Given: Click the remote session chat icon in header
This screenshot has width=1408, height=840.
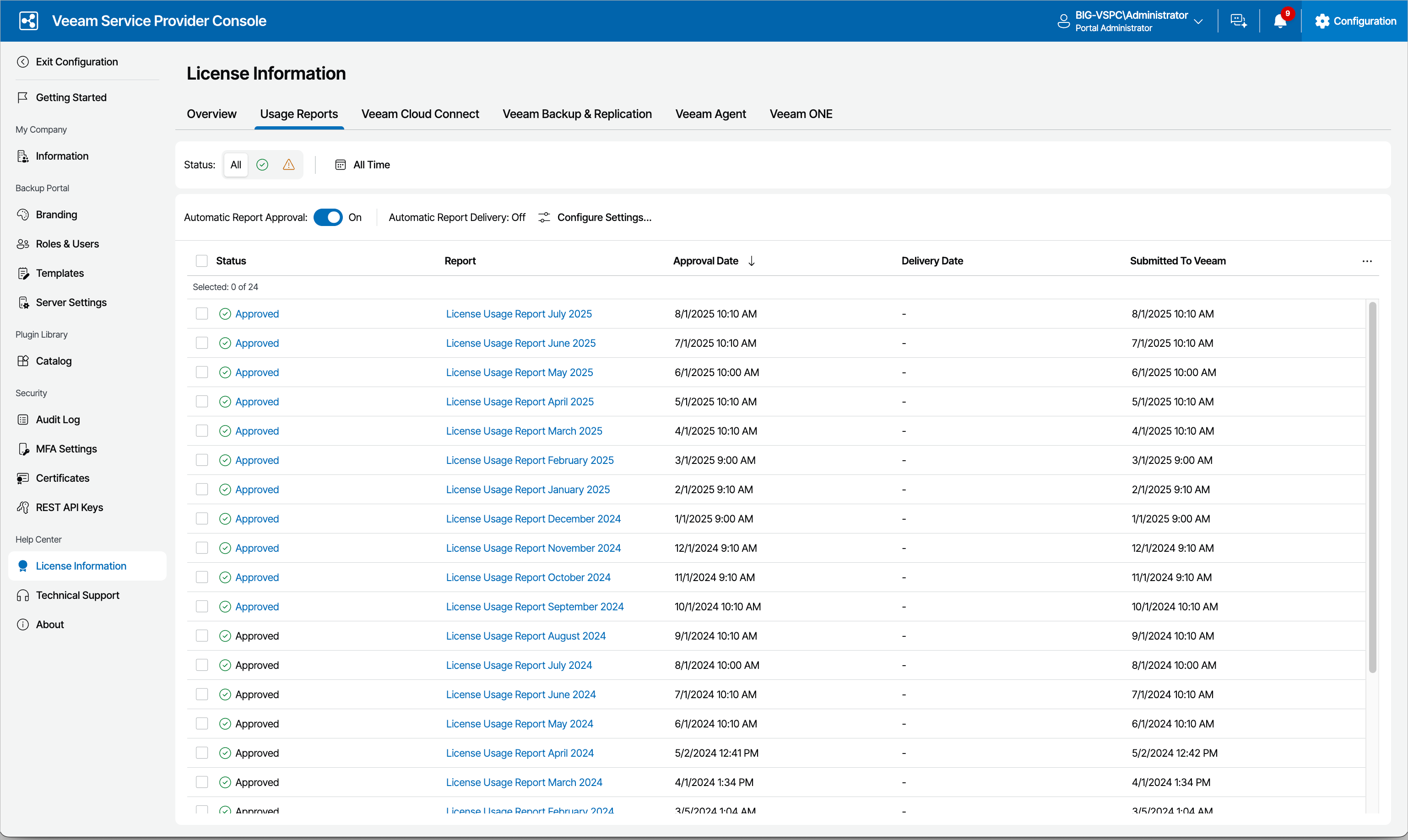Looking at the screenshot, I should click(x=1238, y=22).
